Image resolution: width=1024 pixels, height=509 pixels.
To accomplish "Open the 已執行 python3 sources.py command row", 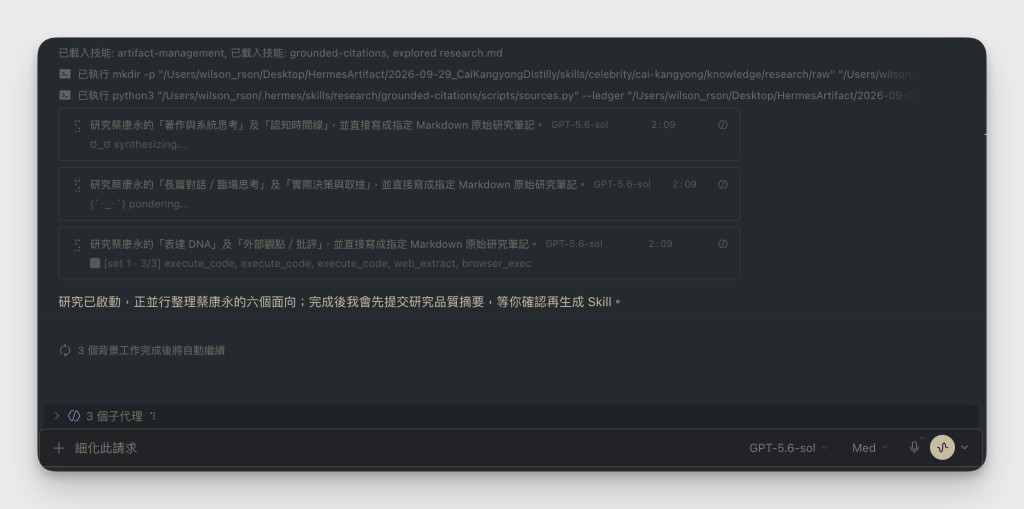I will click(x=490, y=95).
